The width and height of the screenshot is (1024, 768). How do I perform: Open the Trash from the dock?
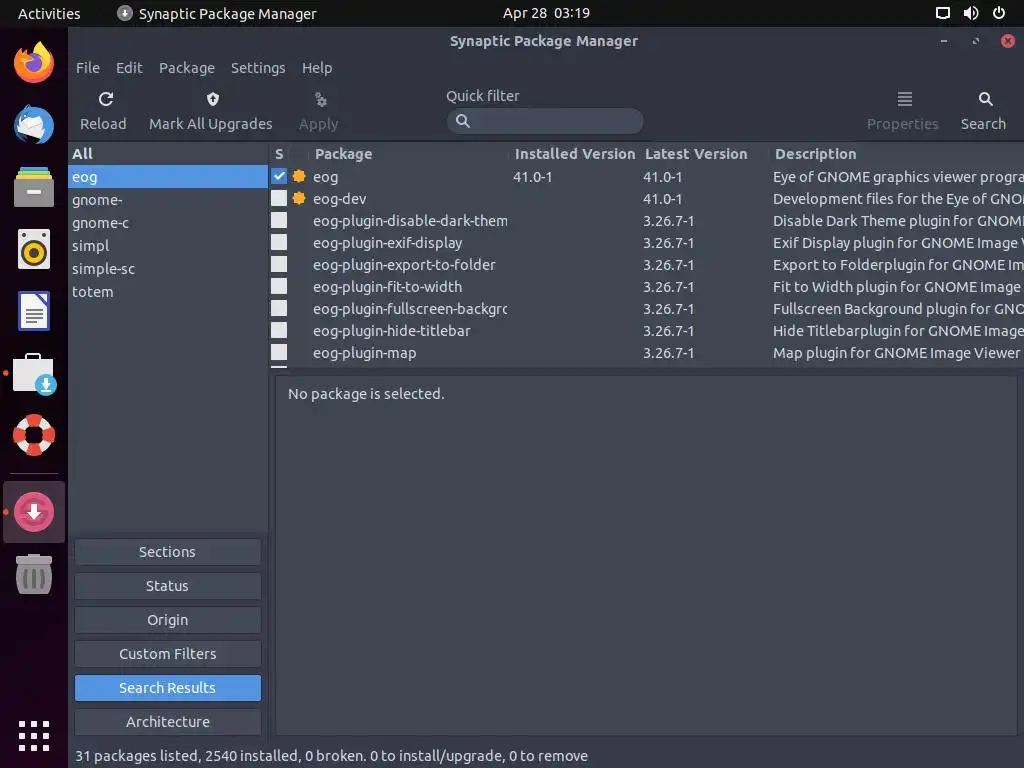tap(34, 574)
